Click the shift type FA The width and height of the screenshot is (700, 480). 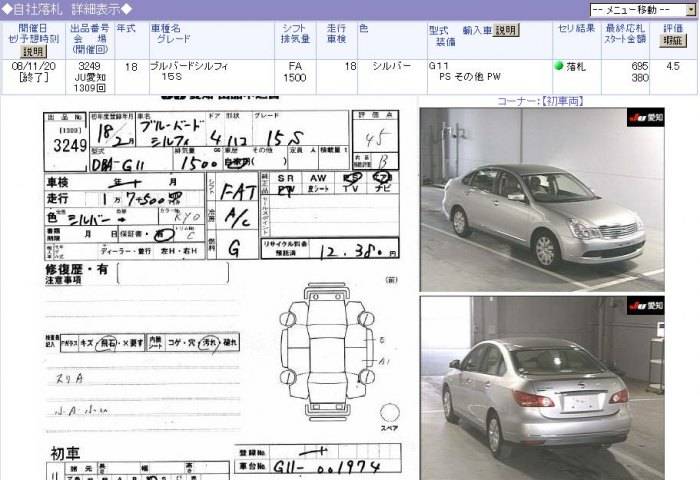tap(295, 66)
